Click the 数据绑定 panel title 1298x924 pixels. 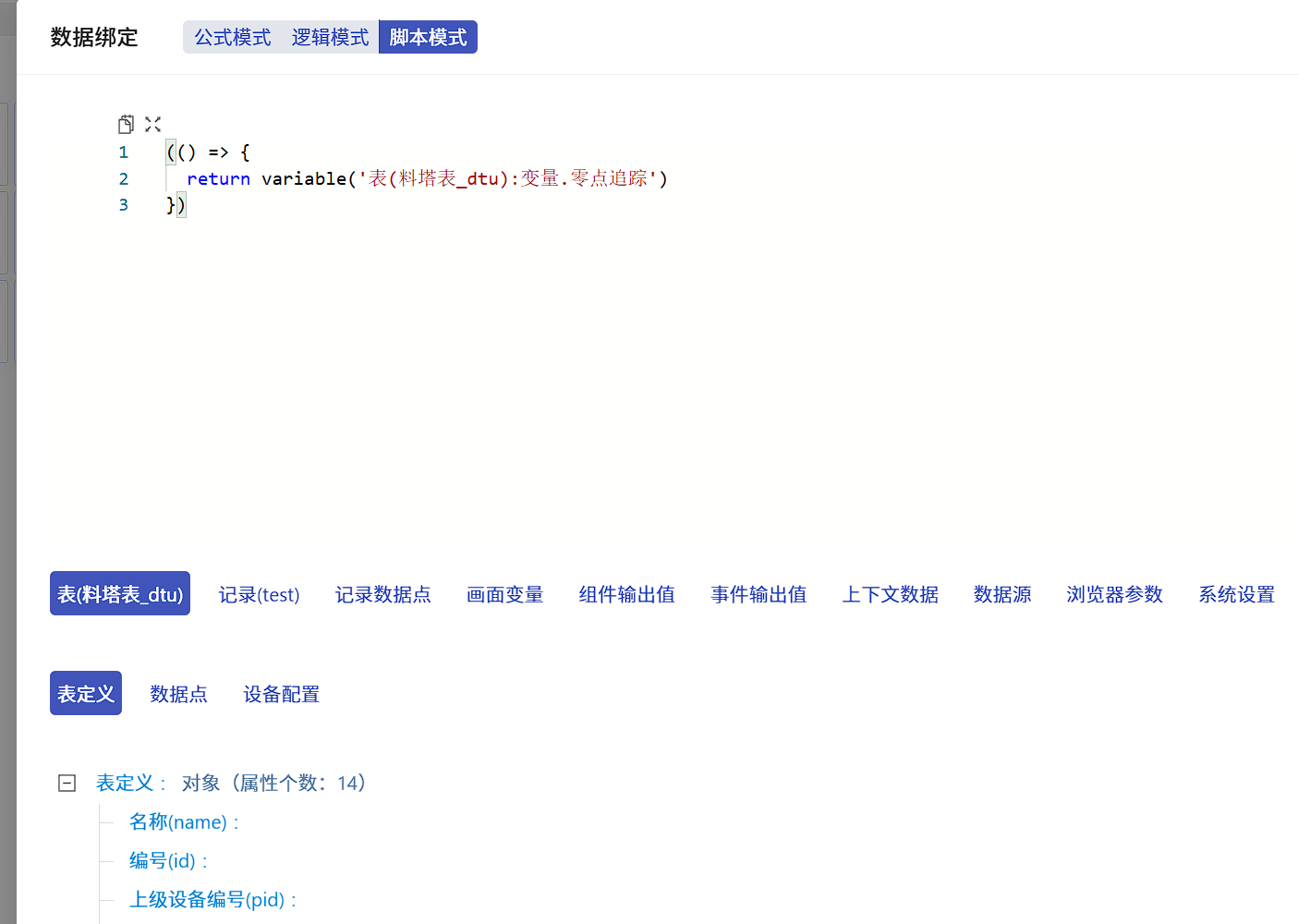tap(94, 37)
